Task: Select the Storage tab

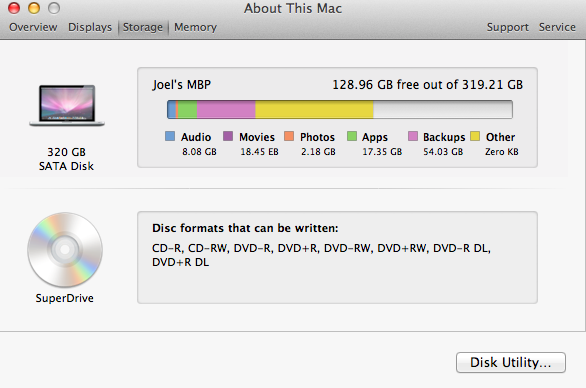Action: coord(143,27)
